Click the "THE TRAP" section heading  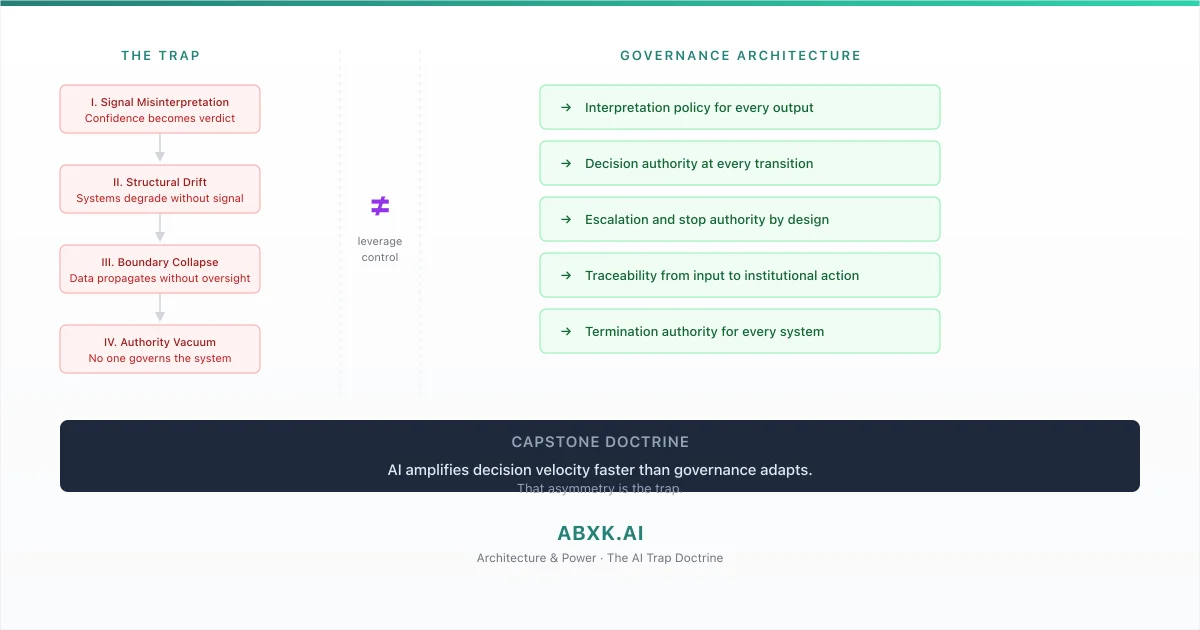tap(160, 56)
